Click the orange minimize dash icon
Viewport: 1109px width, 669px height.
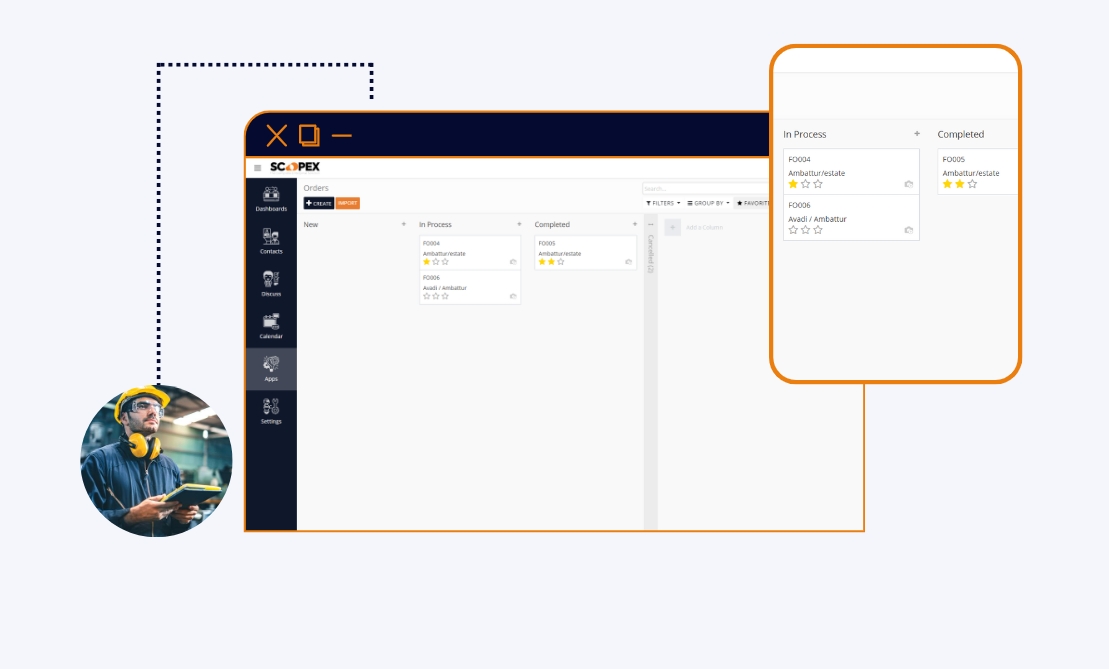[342, 135]
